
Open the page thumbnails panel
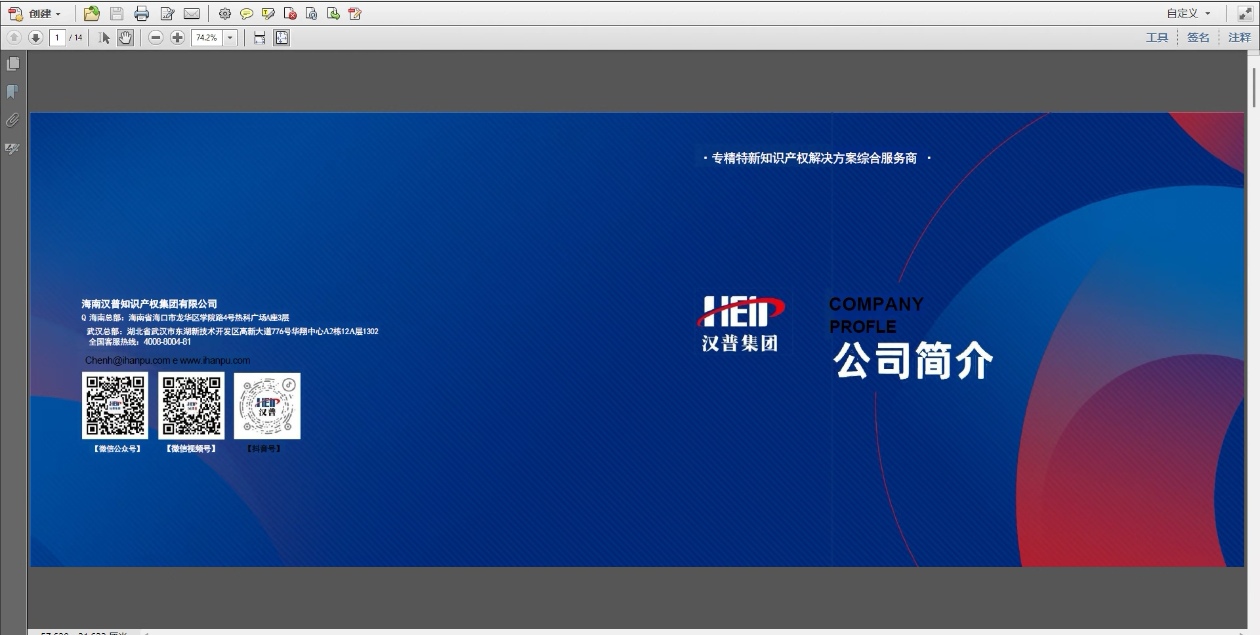pyautogui.click(x=13, y=64)
